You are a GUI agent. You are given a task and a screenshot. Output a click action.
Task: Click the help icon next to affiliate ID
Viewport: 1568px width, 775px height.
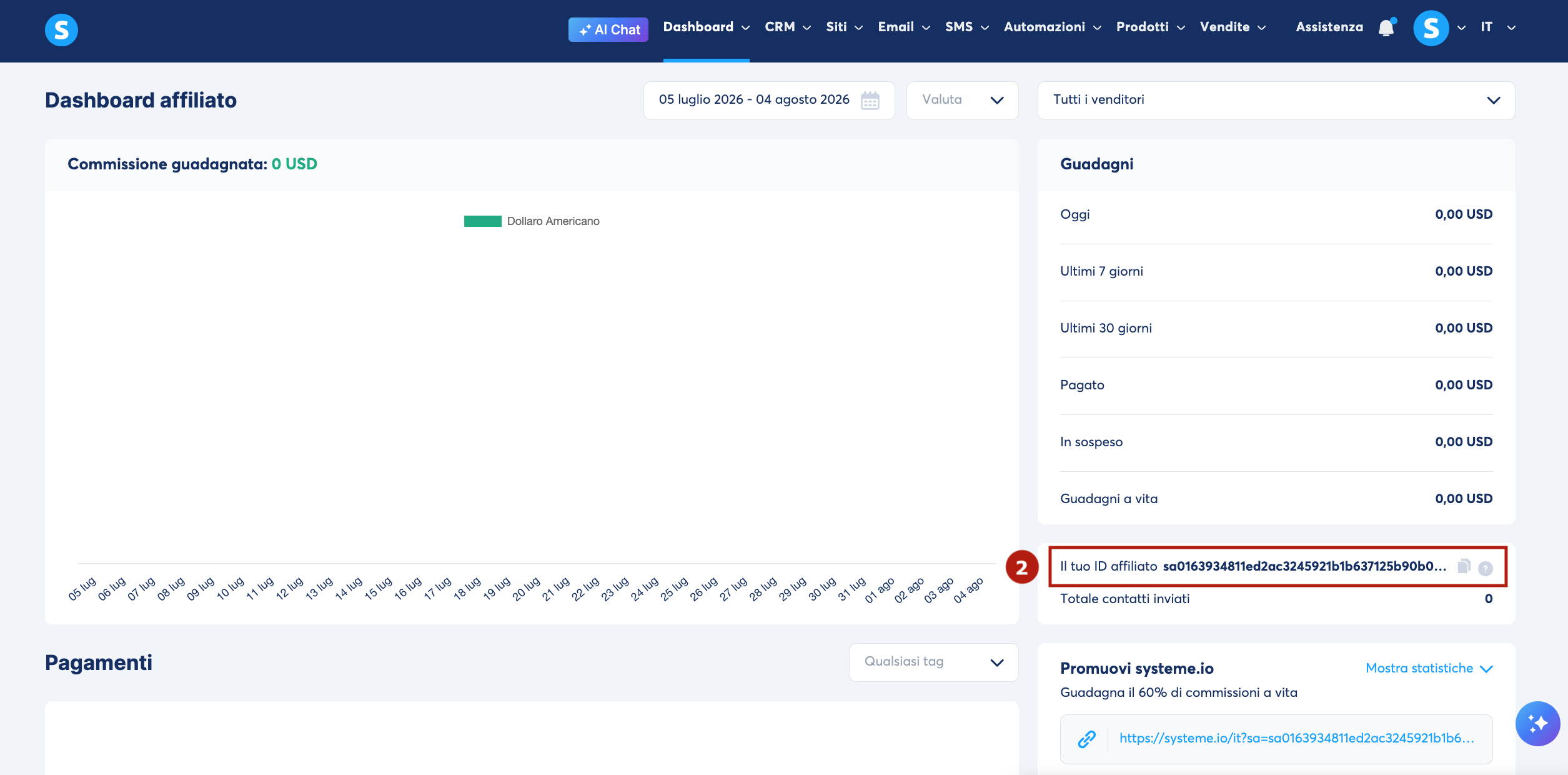1486,568
